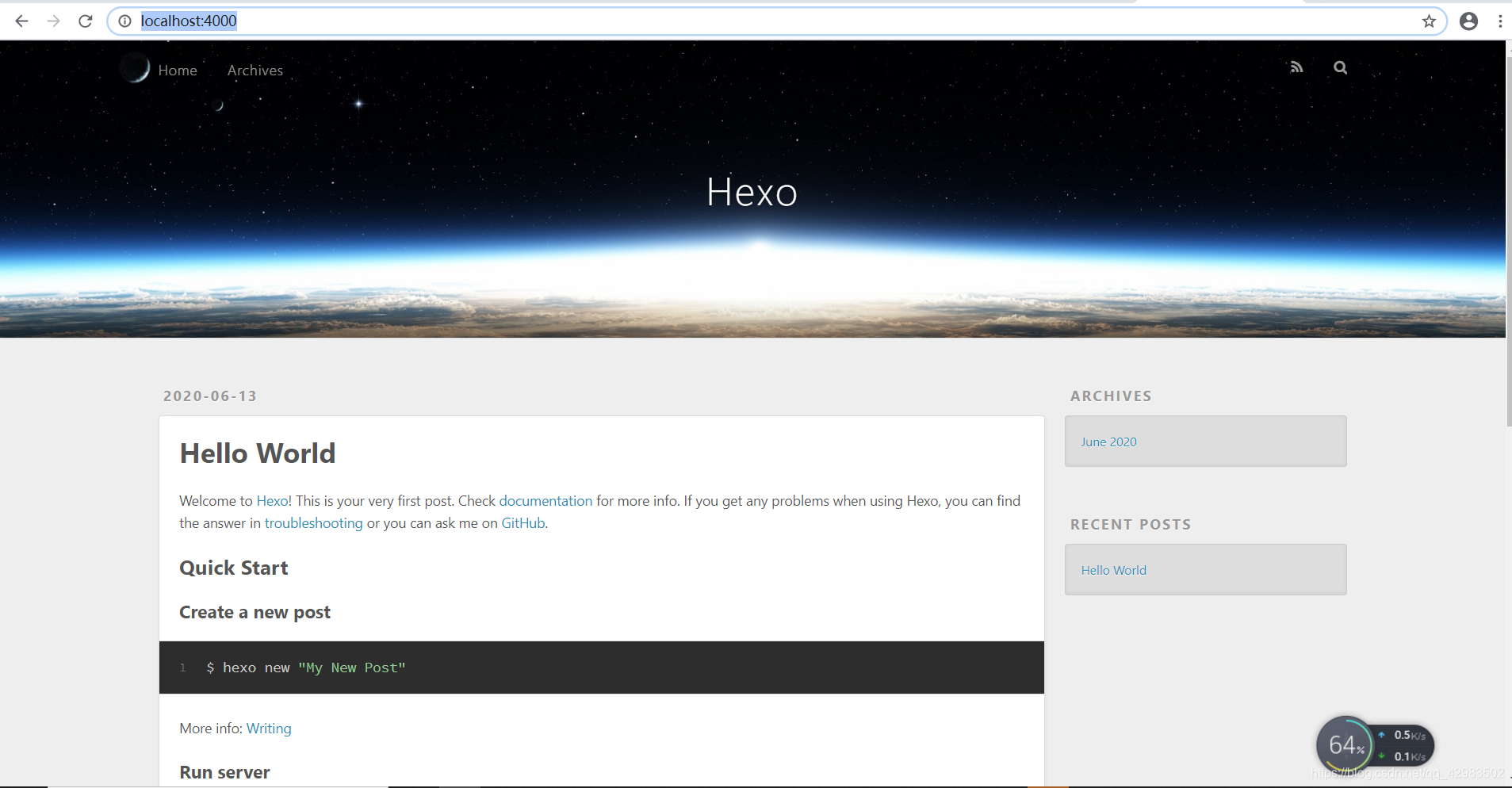This screenshot has height=788, width=1512.
Task: Click the ARCHIVES sidebar heading
Action: (1111, 396)
